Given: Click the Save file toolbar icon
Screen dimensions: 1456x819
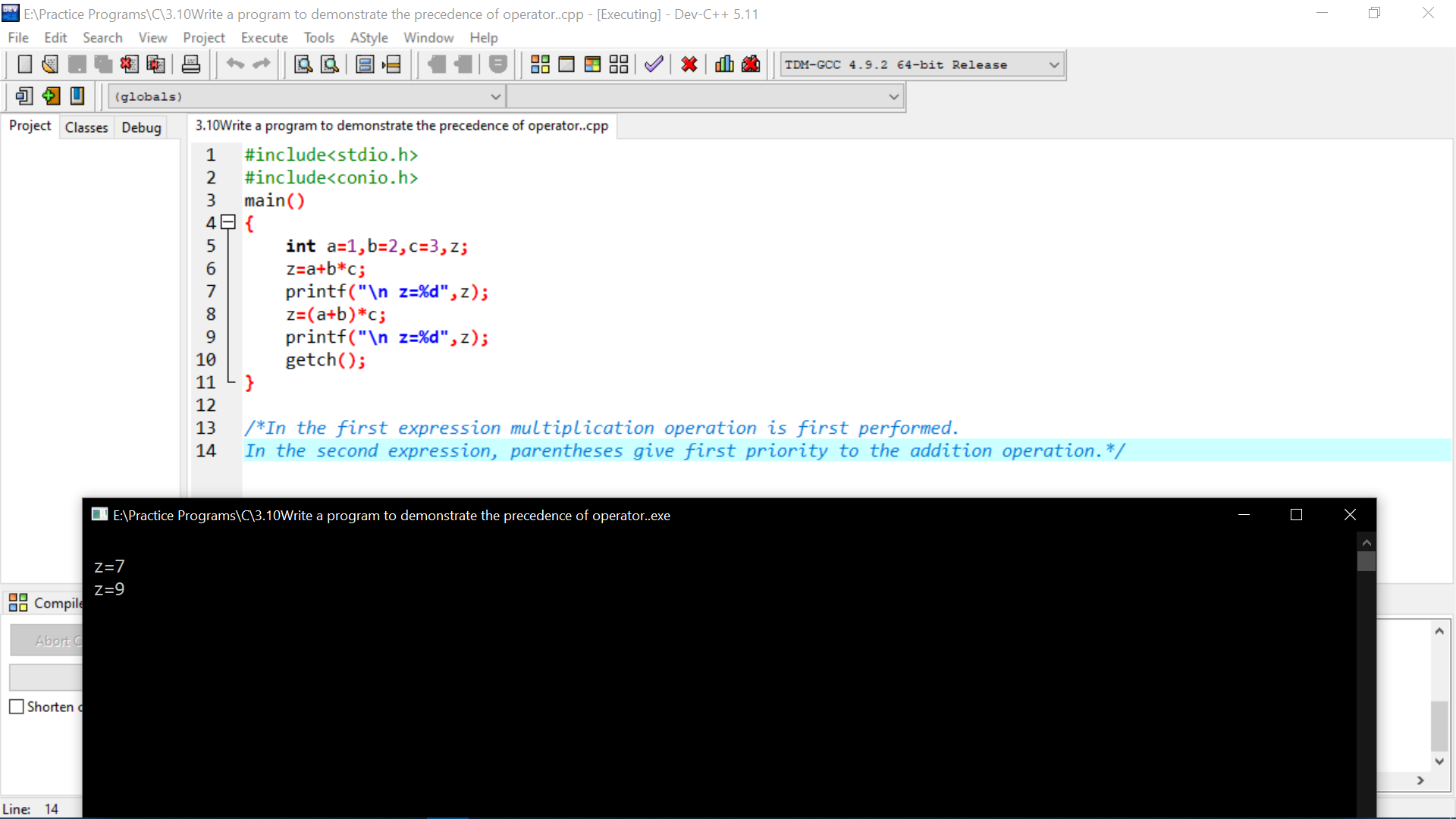Looking at the screenshot, I should pos(77,64).
